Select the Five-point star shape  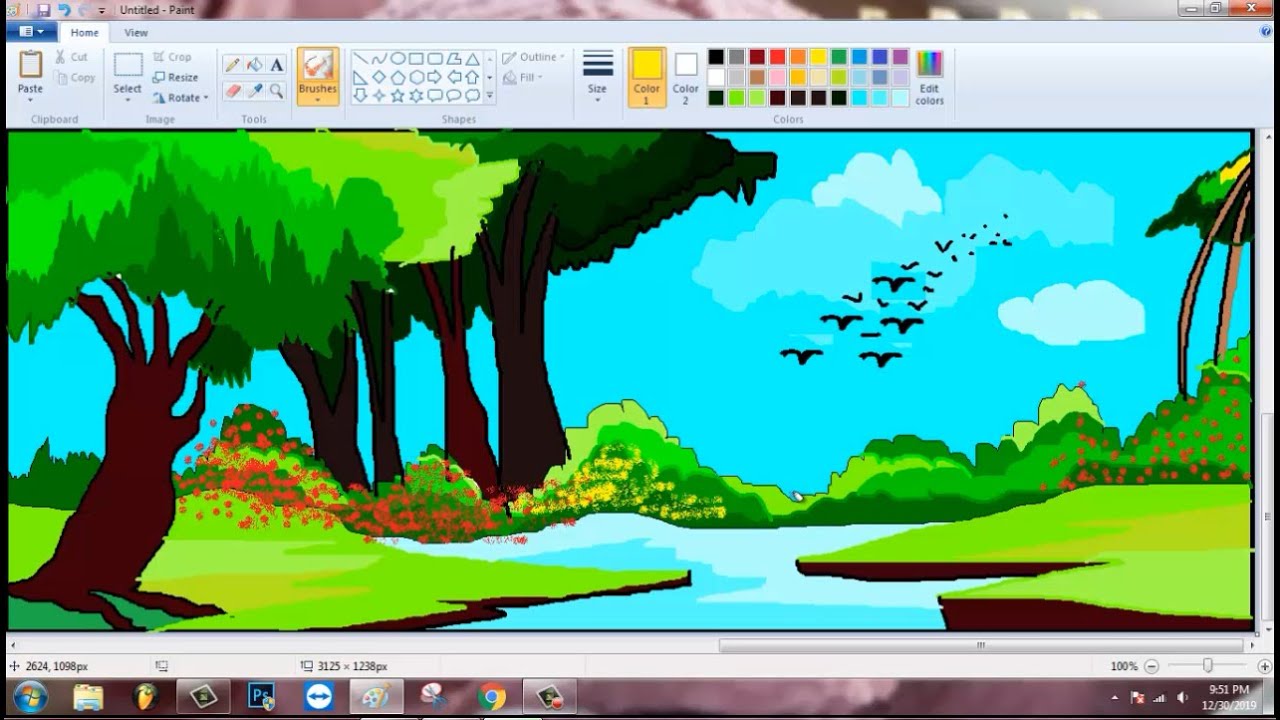point(398,95)
